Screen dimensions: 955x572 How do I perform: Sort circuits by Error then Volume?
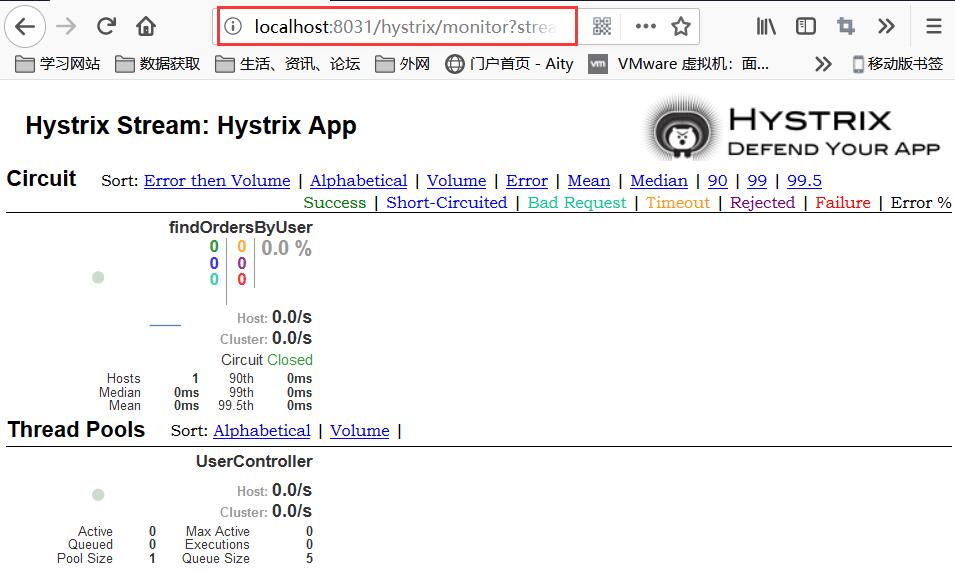click(217, 181)
